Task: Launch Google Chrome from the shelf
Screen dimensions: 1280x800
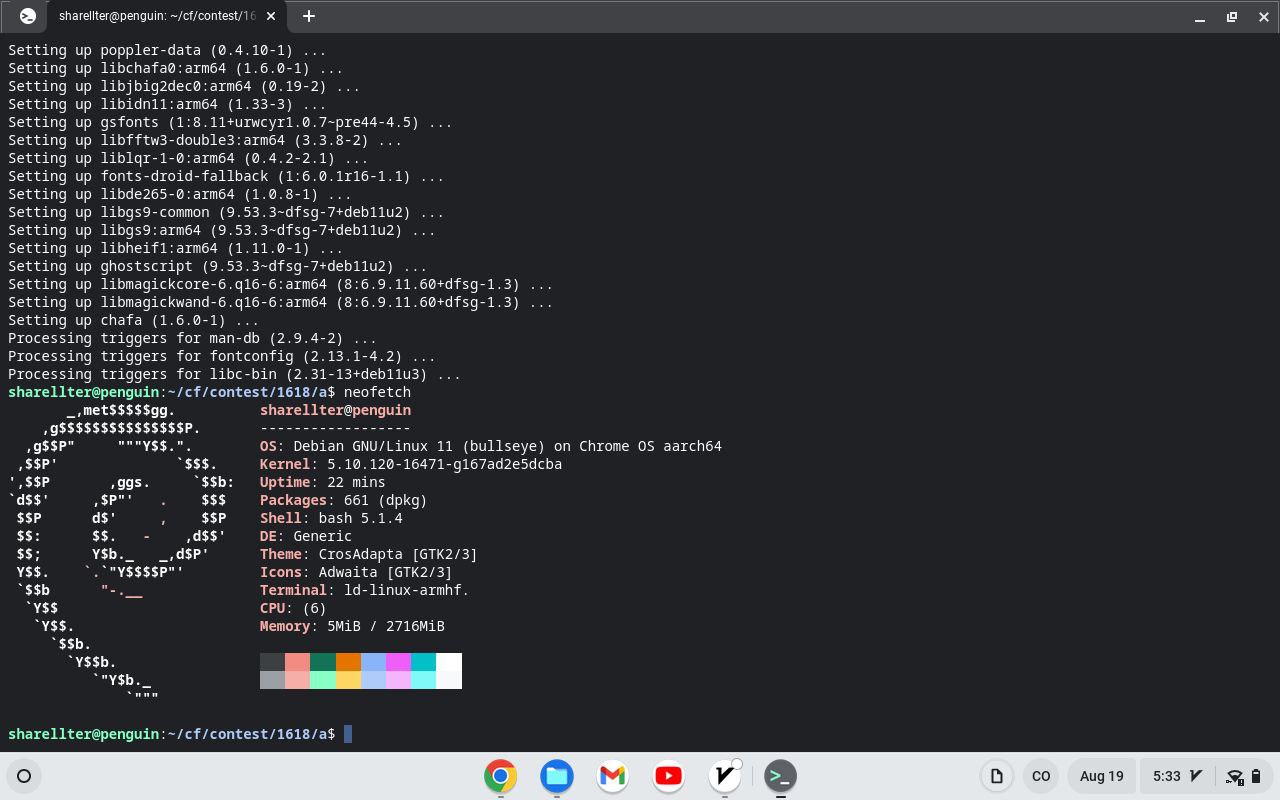Action: click(x=501, y=776)
